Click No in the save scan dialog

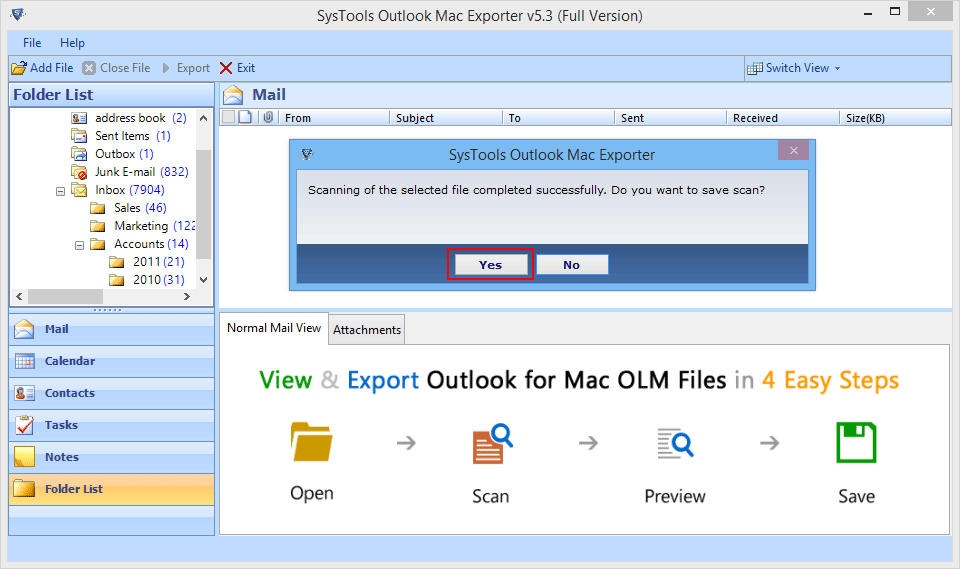[572, 265]
